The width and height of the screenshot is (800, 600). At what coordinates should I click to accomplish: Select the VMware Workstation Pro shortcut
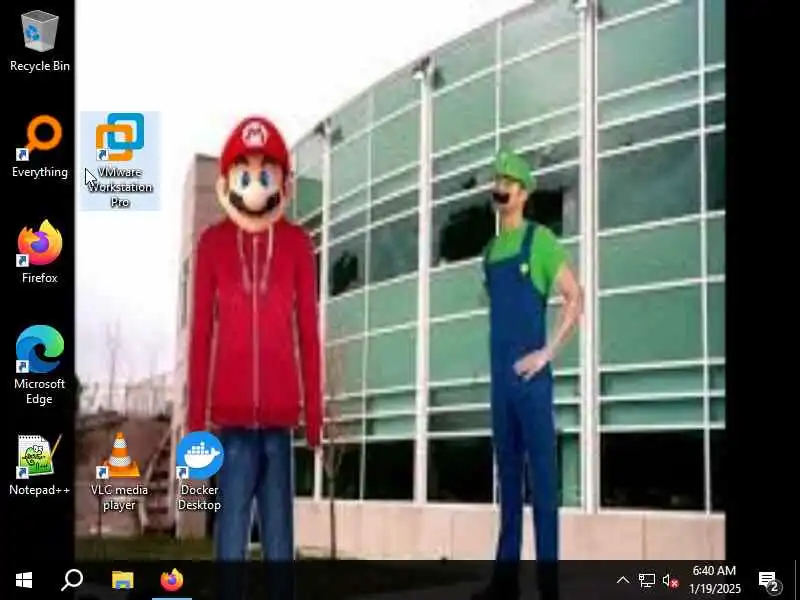click(120, 161)
